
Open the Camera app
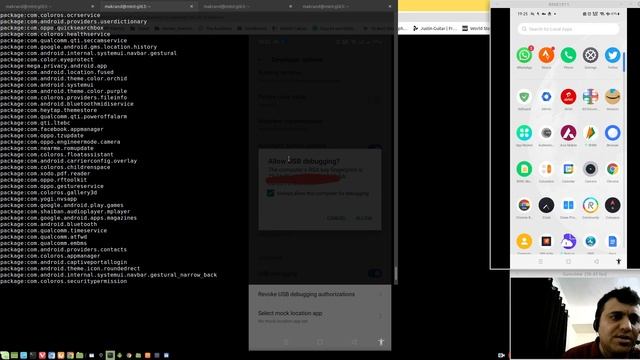click(590, 169)
